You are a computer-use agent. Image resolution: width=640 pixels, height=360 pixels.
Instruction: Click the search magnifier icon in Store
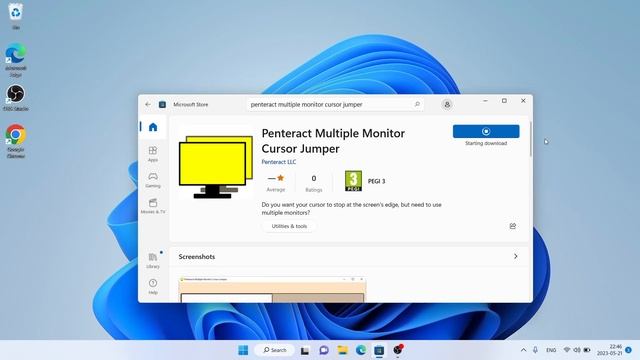pos(417,104)
